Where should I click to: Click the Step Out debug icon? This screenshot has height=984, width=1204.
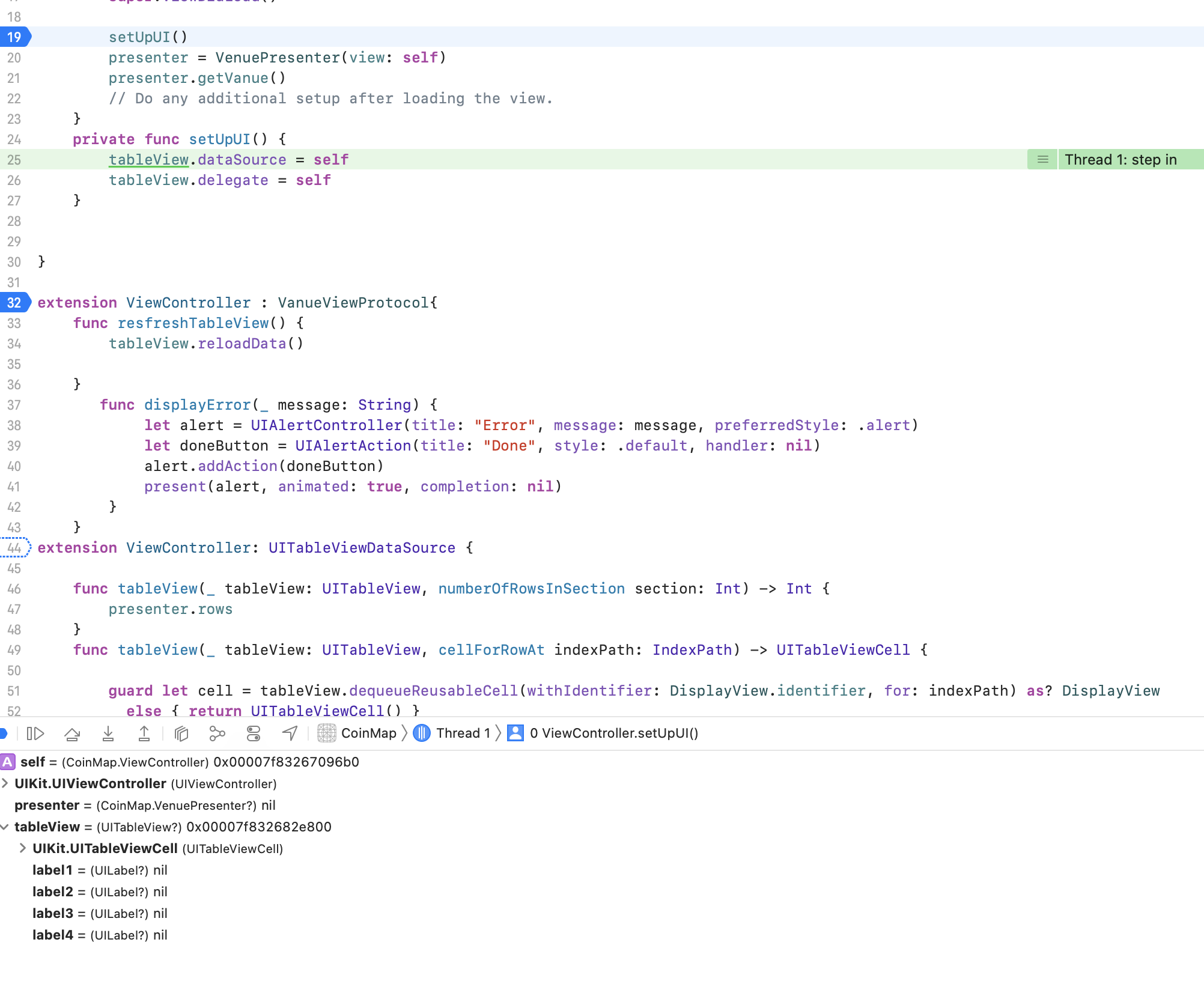click(x=144, y=733)
